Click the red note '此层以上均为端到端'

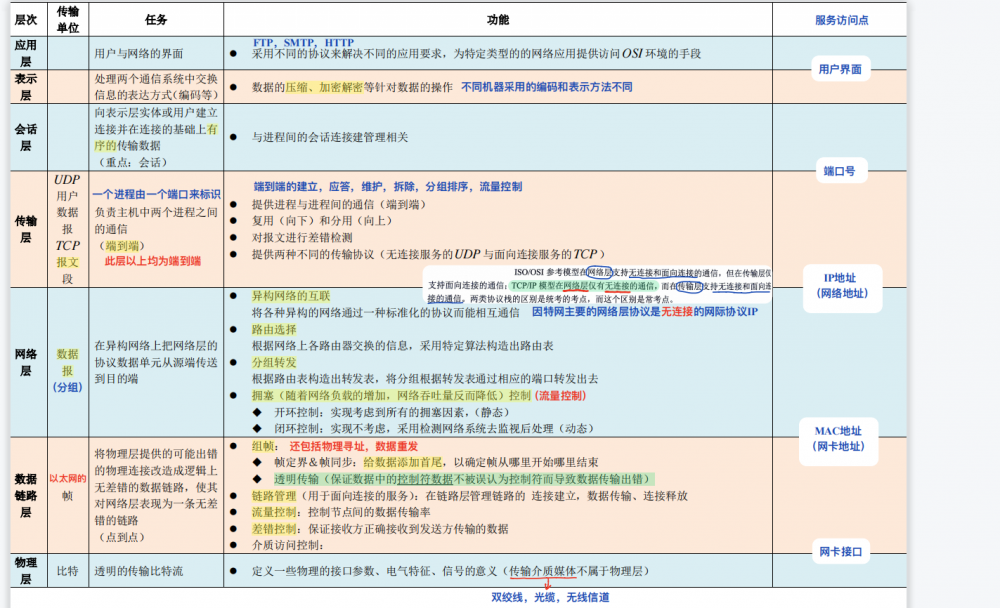152,261
